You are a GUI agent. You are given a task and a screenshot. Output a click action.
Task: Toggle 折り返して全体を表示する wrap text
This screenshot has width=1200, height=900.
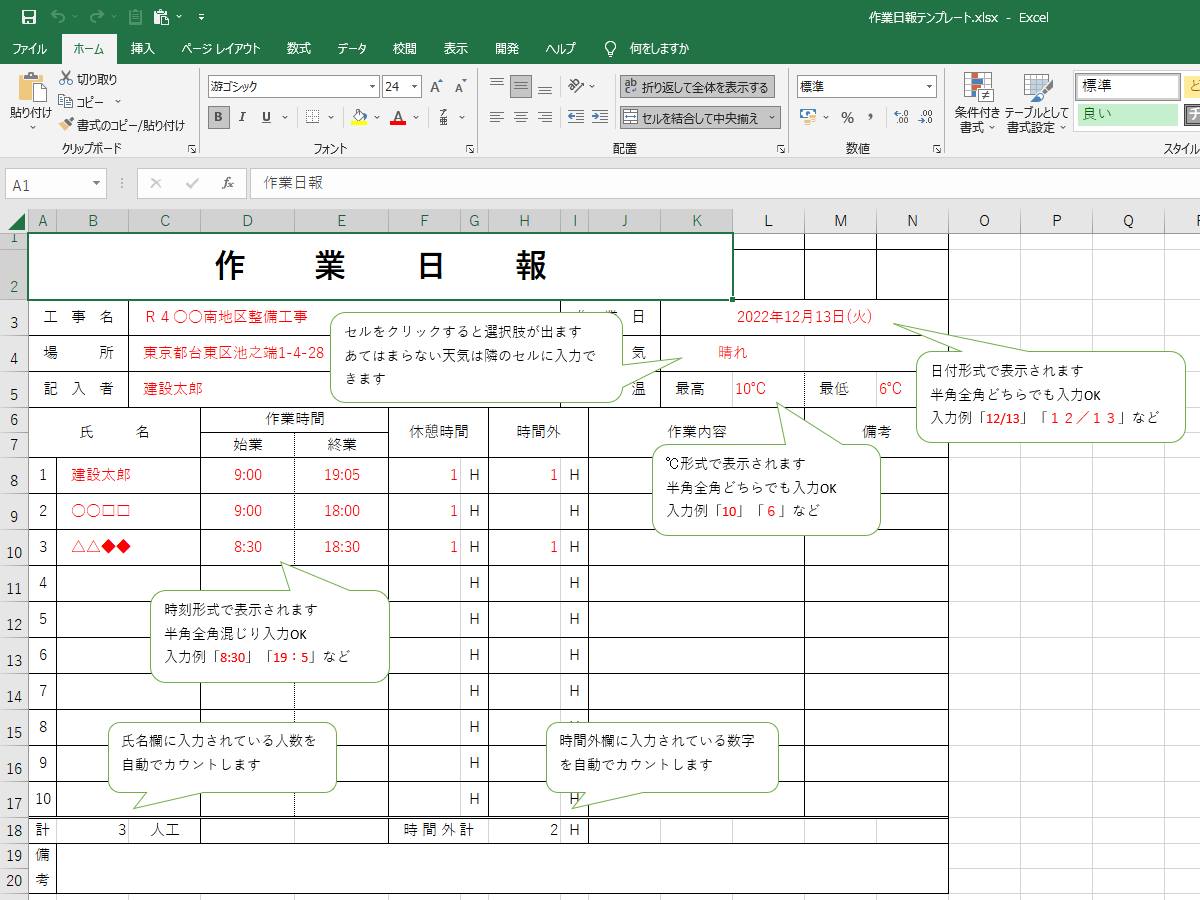coord(695,87)
